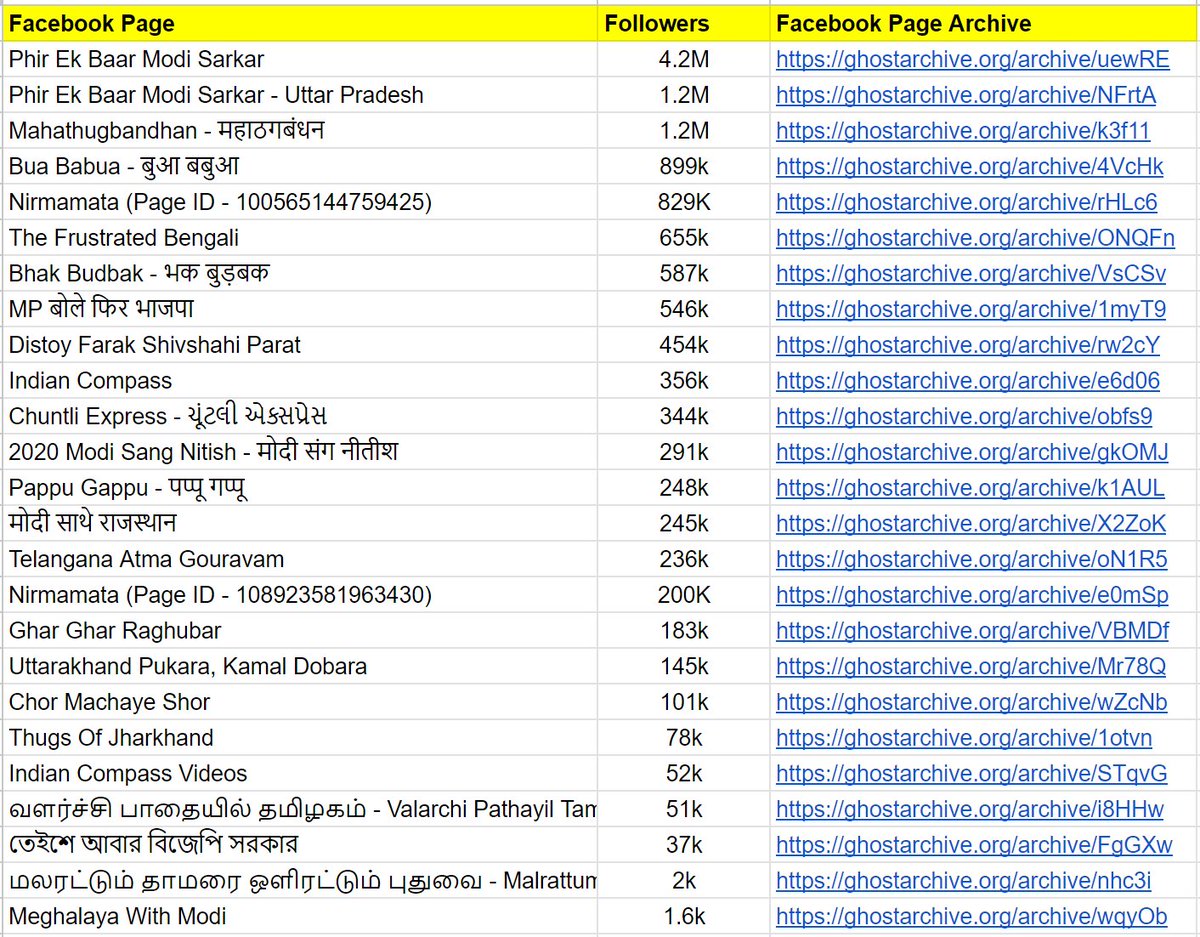Open archive link ending in rHLc6
Viewport: 1200px width, 937px height.
pos(966,202)
